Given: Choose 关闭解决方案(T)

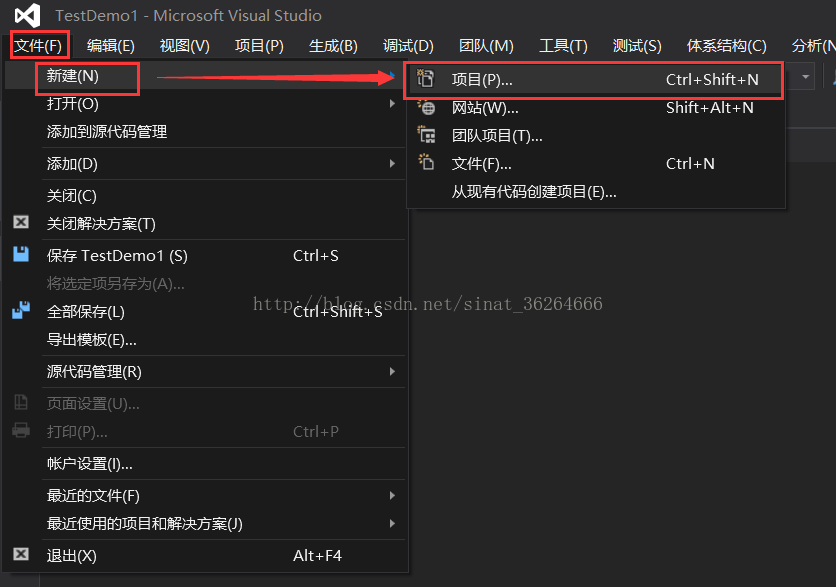Looking at the screenshot, I should [205, 223].
